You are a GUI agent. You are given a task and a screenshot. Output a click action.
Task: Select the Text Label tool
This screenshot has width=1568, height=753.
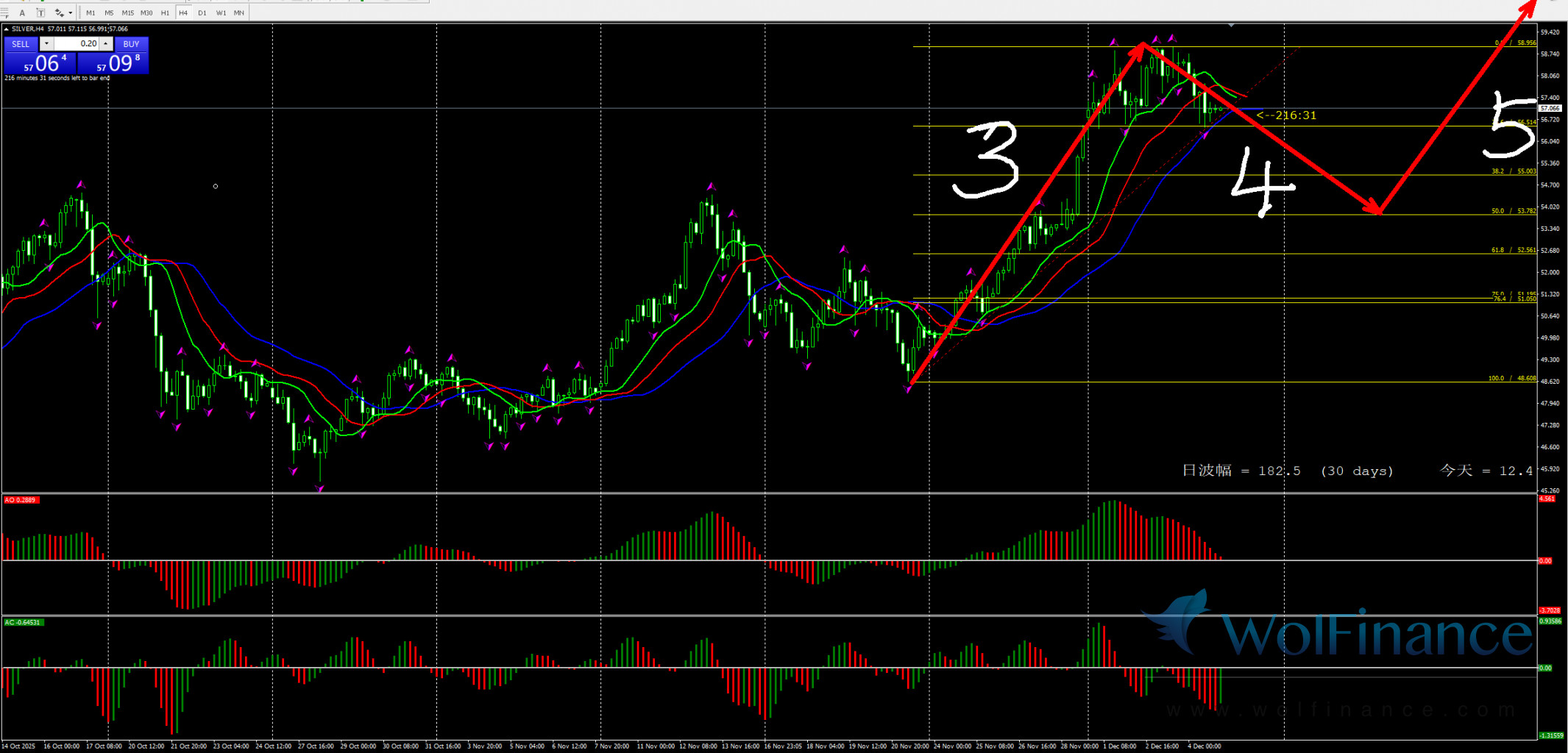coord(40,13)
